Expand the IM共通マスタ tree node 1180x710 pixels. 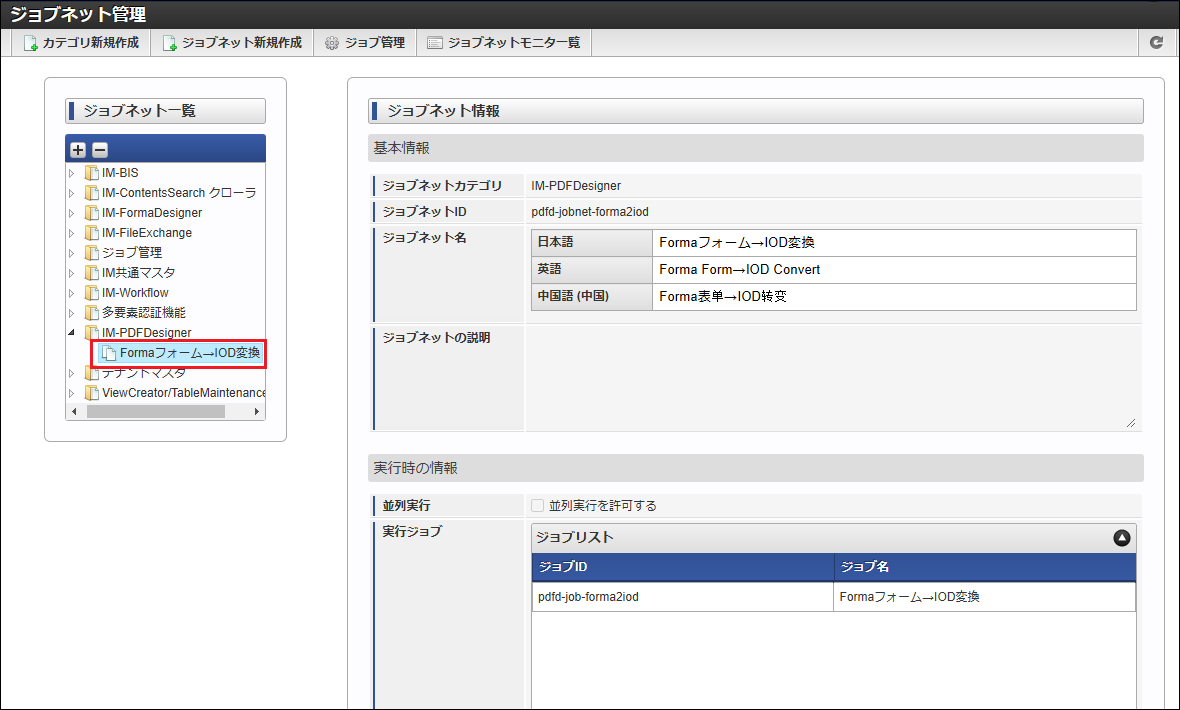[x=71, y=273]
